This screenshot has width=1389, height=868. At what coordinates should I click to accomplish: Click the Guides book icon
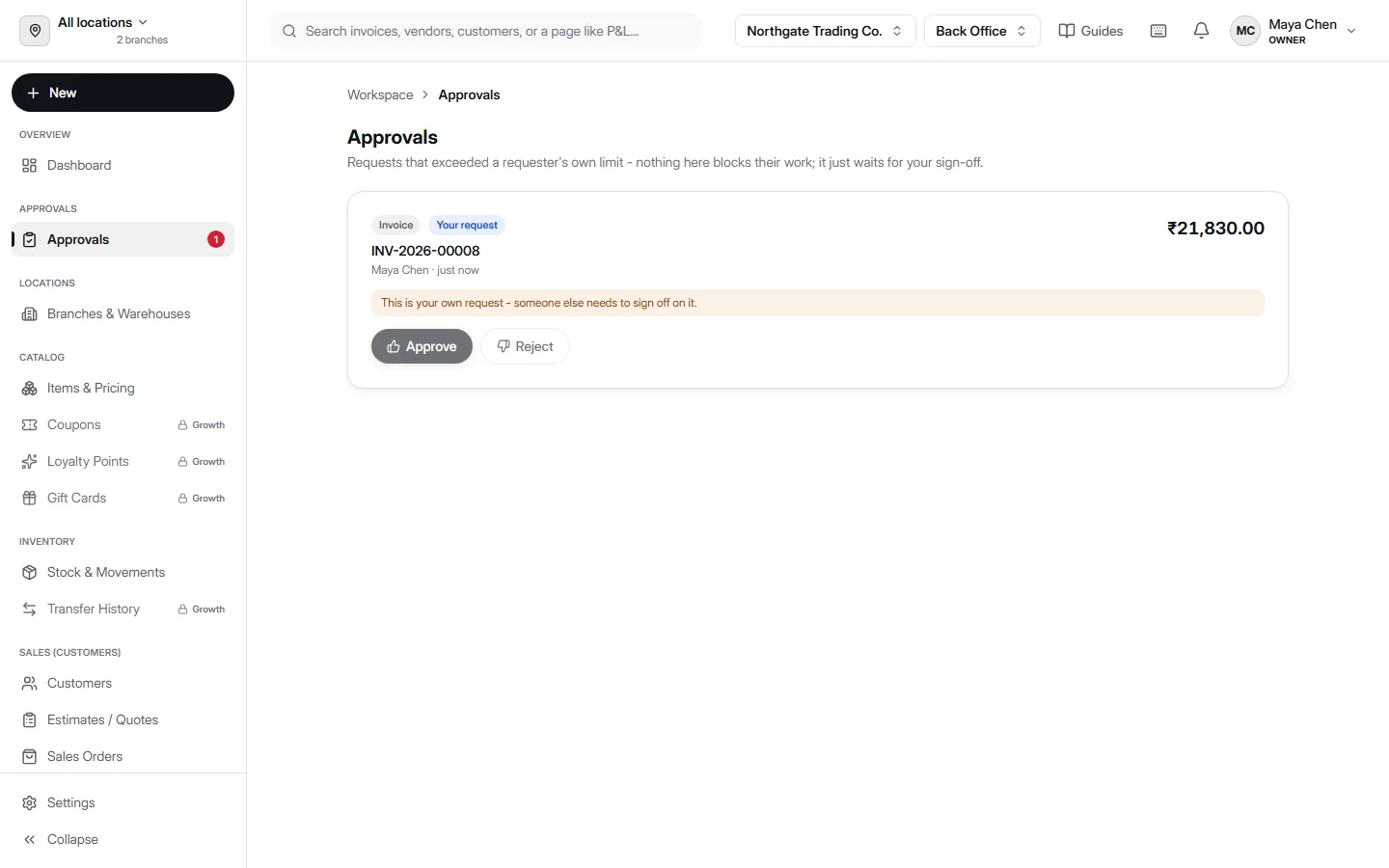(x=1067, y=31)
